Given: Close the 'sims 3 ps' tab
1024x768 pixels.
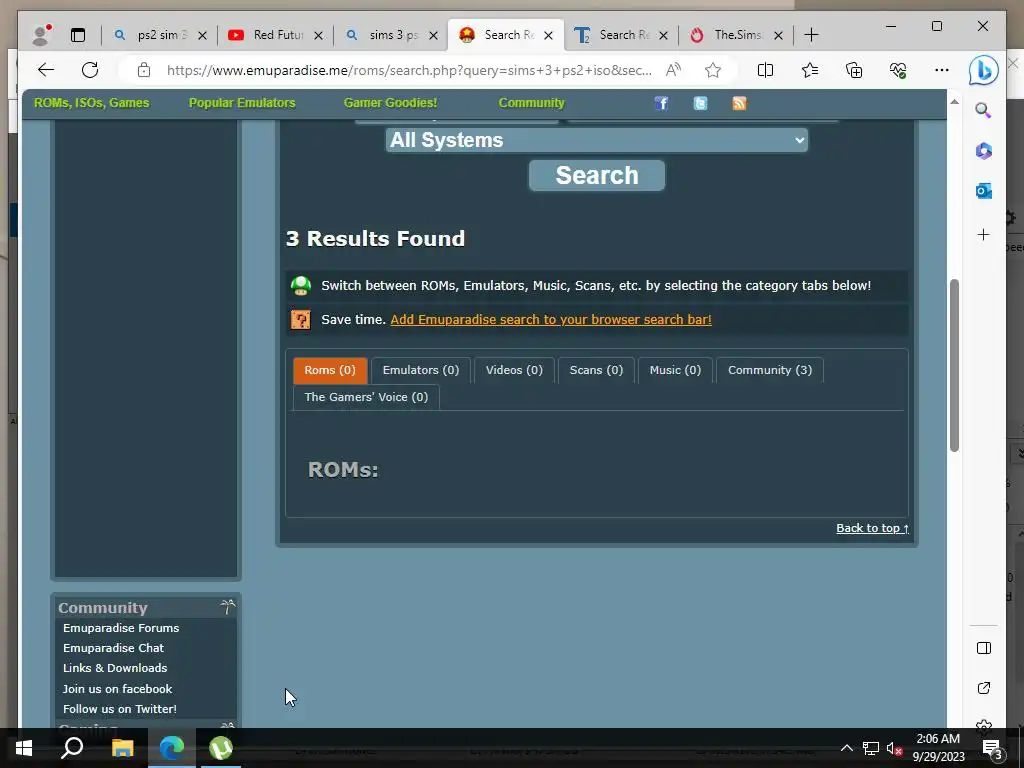Looking at the screenshot, I should click(x=433, y=35).
